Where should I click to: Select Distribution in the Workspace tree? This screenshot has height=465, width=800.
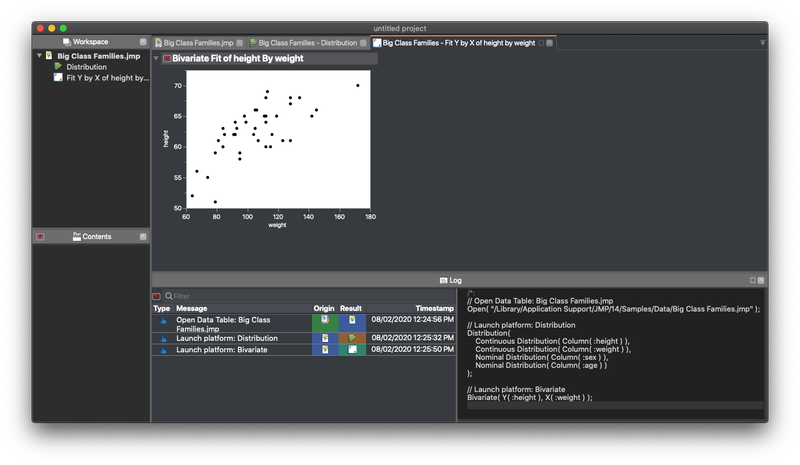point(86,67)
